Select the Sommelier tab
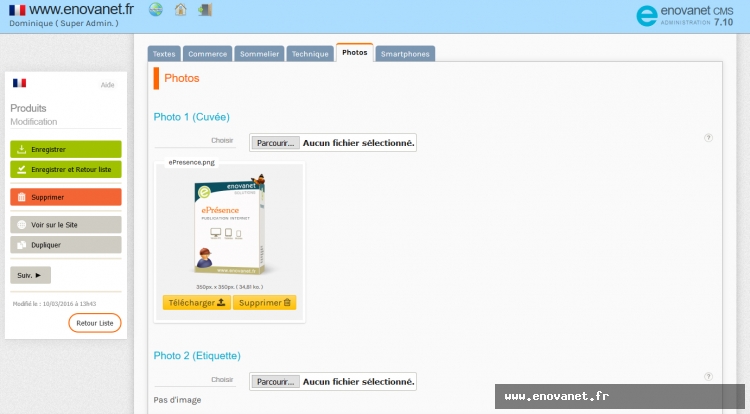This screenshot has height=414, width=750. pos(259,54)
